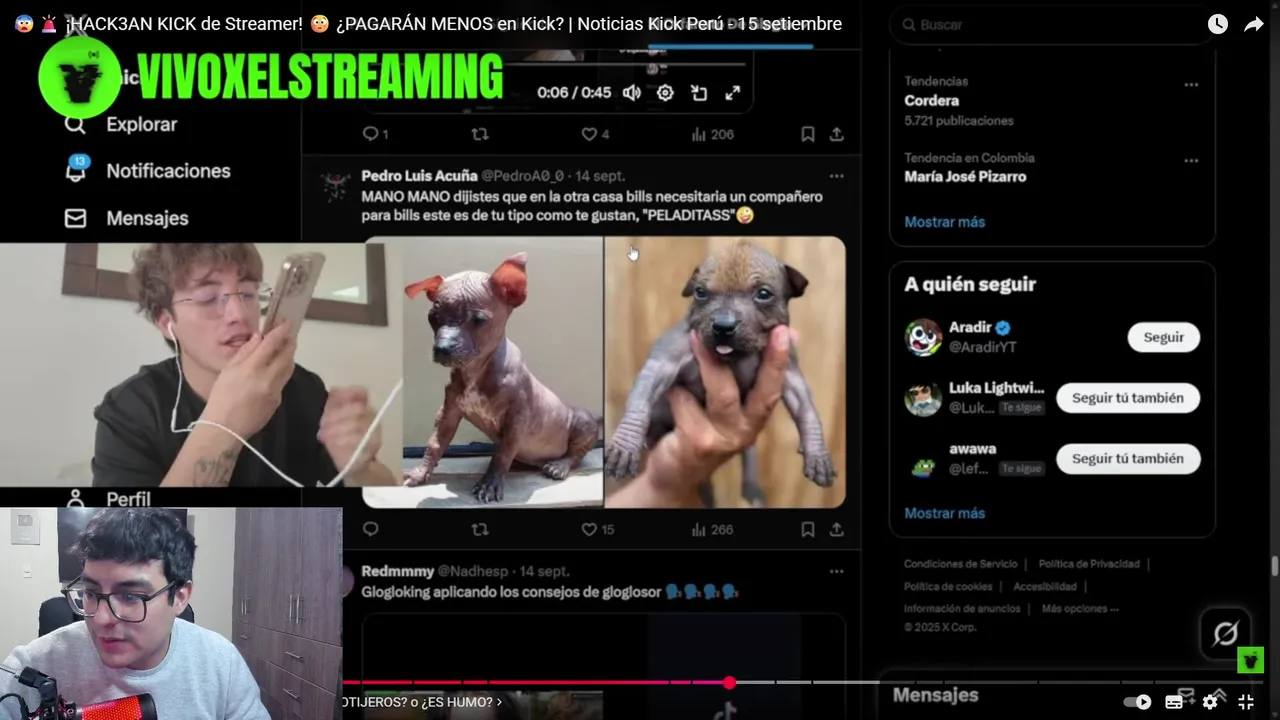Viewport: 1280px width, 720px height.
Task: View analytics of tweet with 206 views
Action: coord(712,133)
